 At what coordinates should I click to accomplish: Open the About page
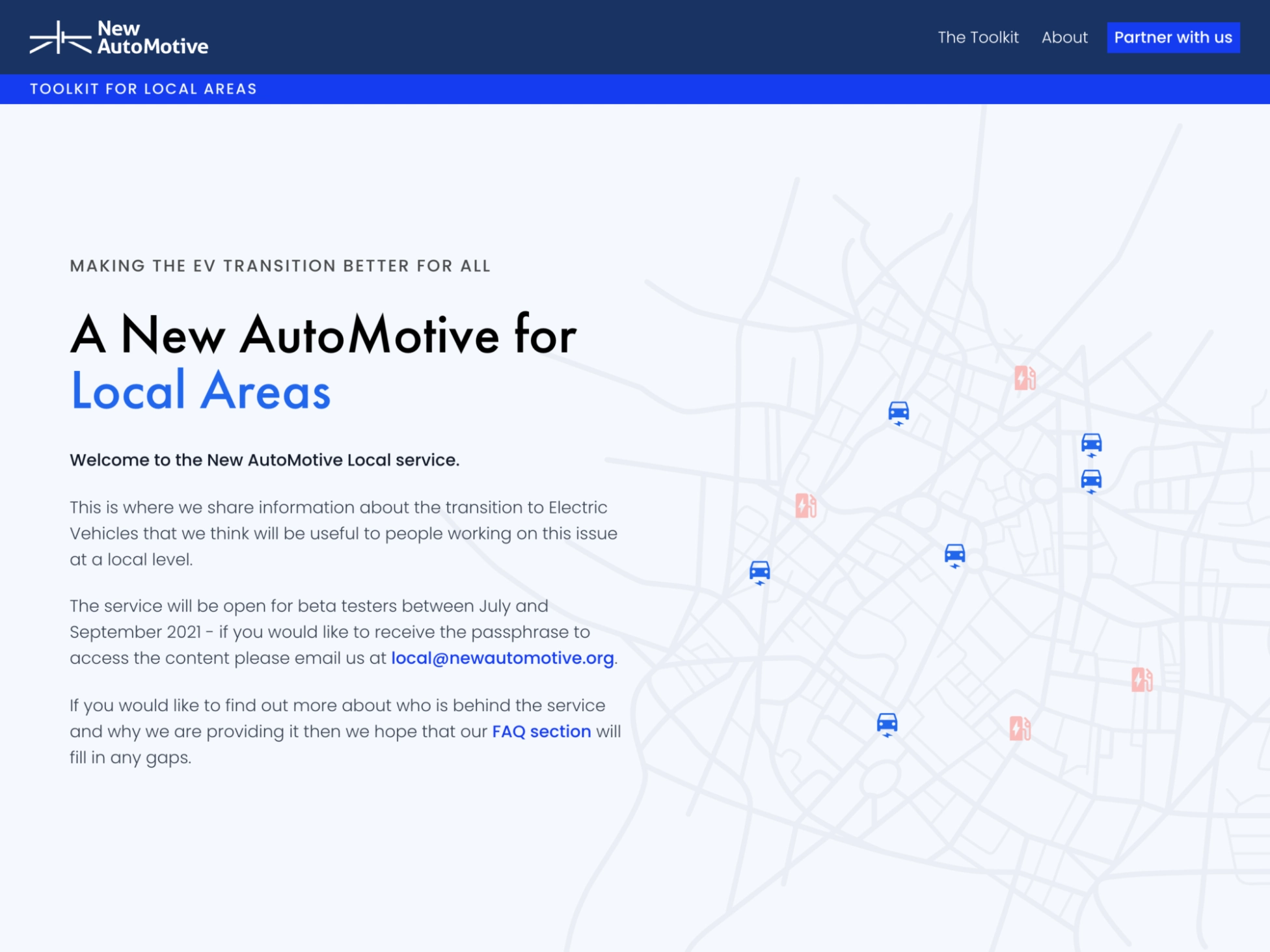point(1064,38)
